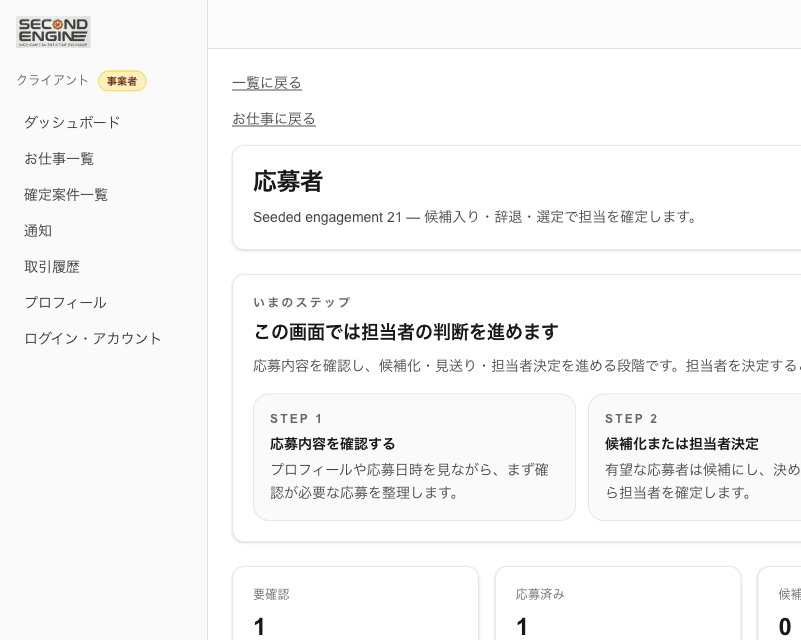Click the 応募済み count card
801x640 pixels.
[x=618, y=603]
